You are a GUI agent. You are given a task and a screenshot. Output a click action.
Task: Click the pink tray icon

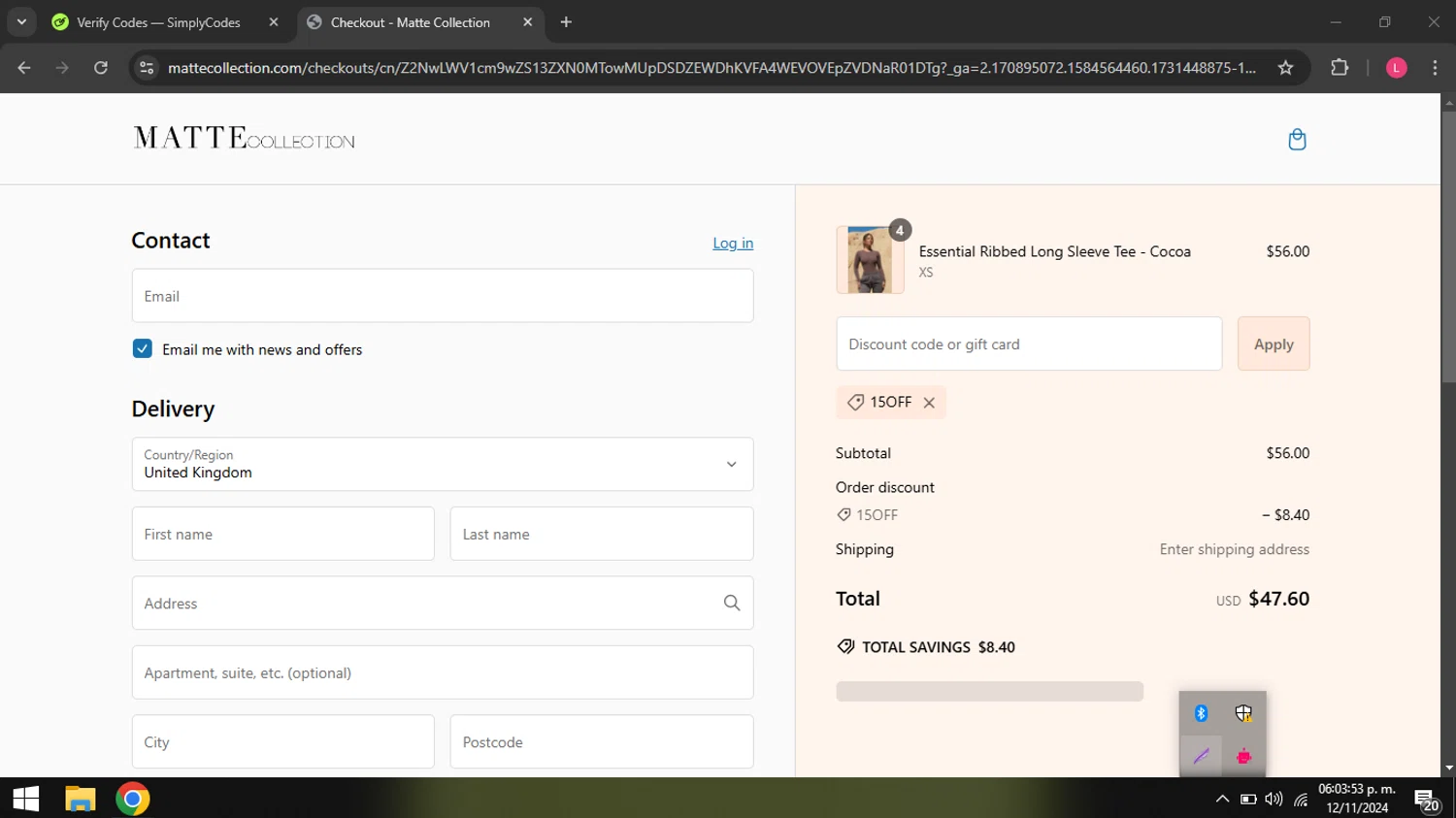coord(1243,756)
